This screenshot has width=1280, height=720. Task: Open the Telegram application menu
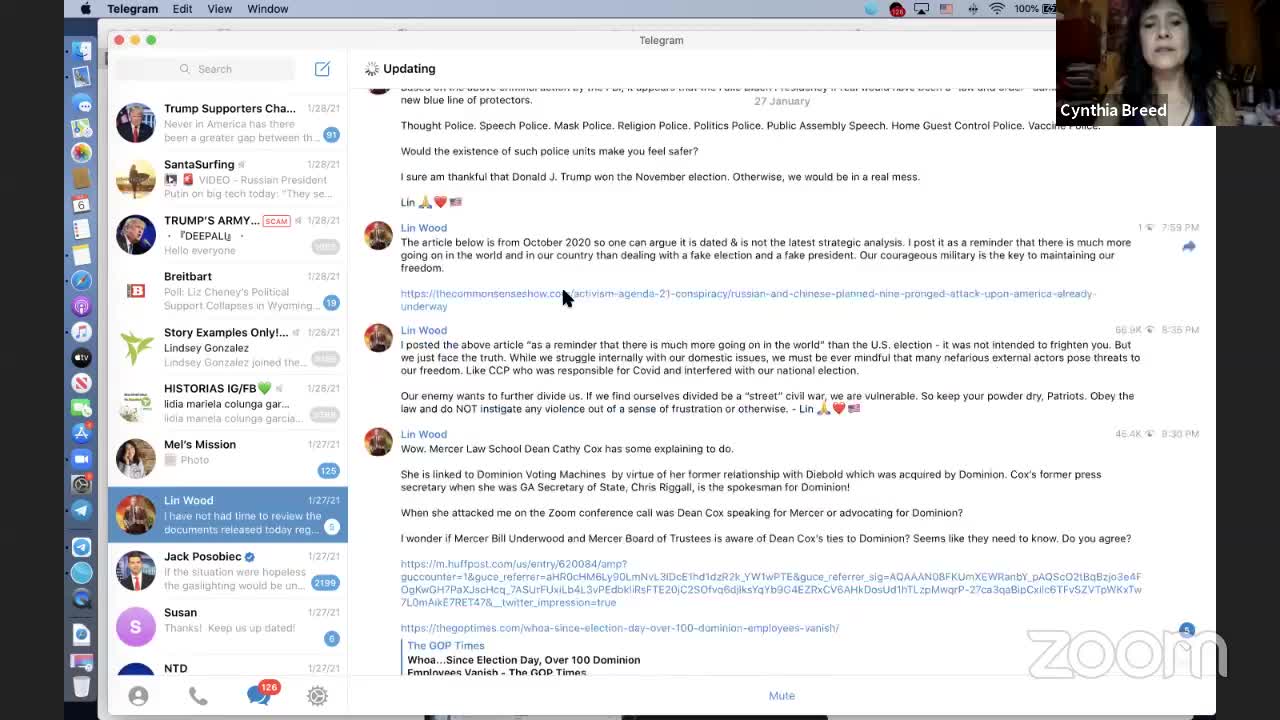click(x=132, y=9)
